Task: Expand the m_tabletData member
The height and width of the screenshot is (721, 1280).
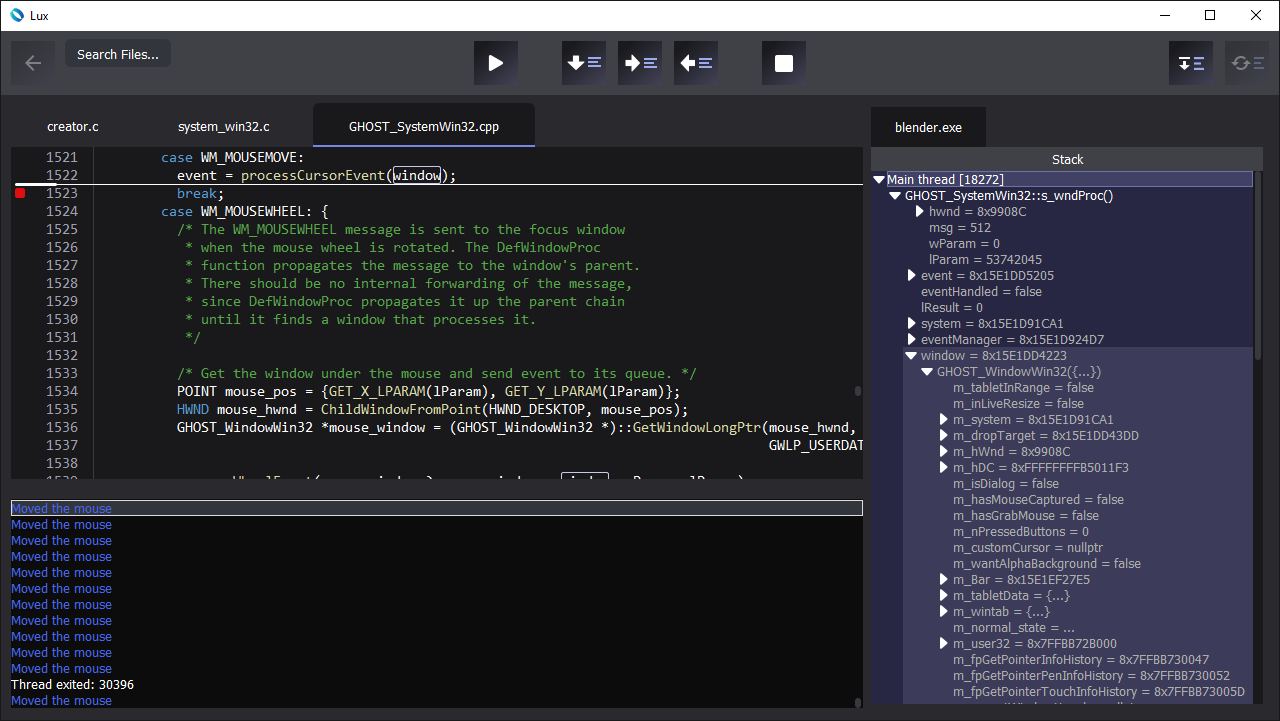Action: point(943,596)
